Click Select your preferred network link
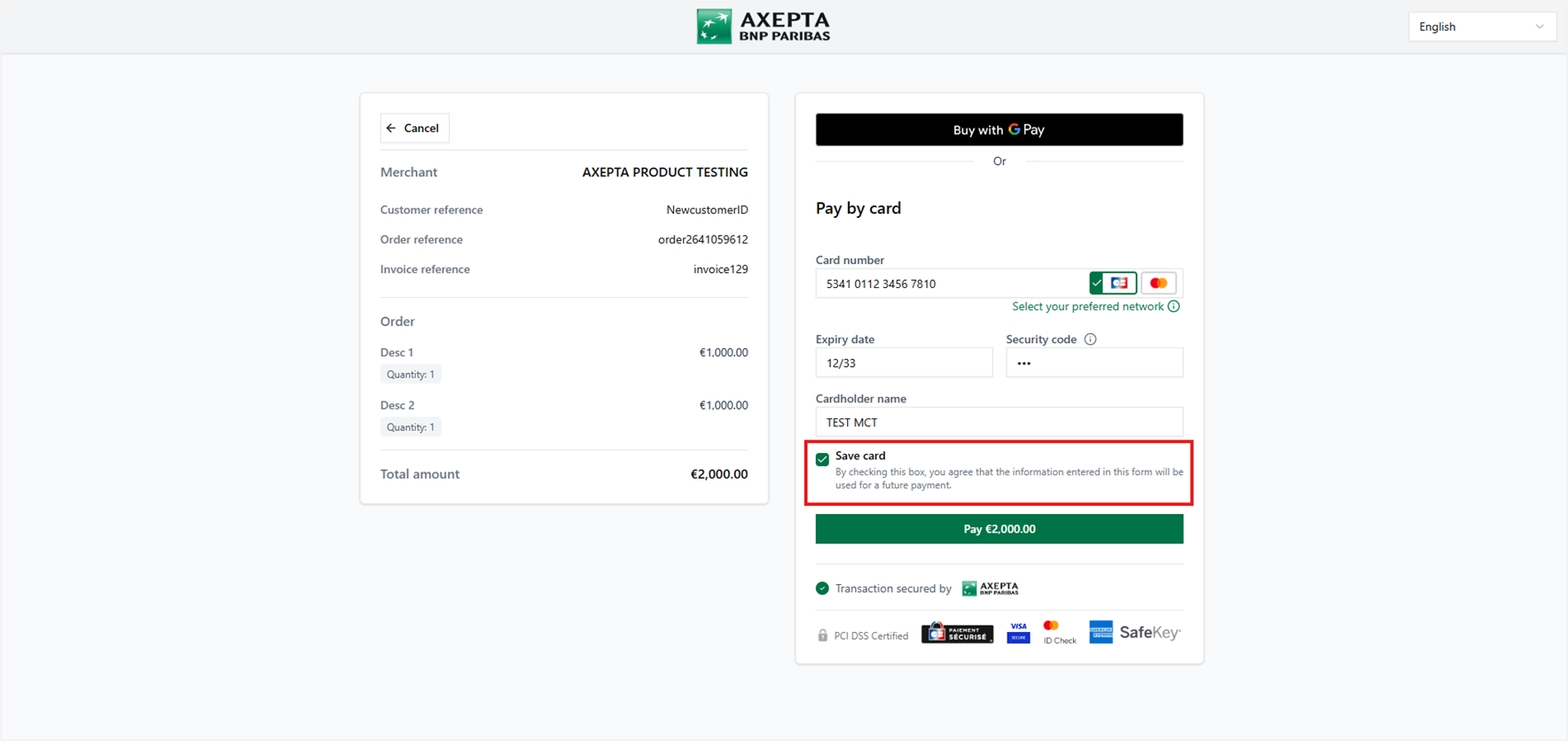Screen dimensions: 1568x741 coord(1087,307)
